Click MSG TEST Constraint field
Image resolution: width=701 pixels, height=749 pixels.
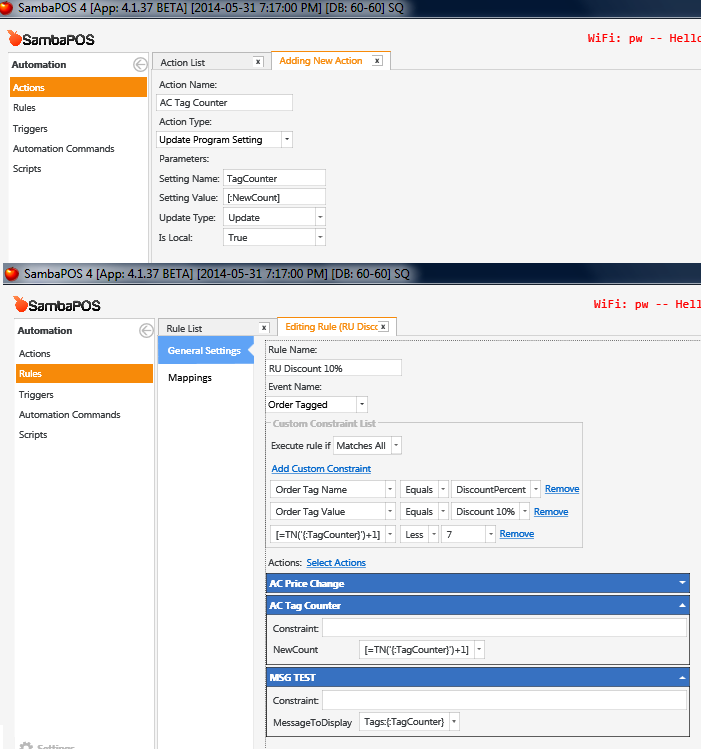pos(504,700)
